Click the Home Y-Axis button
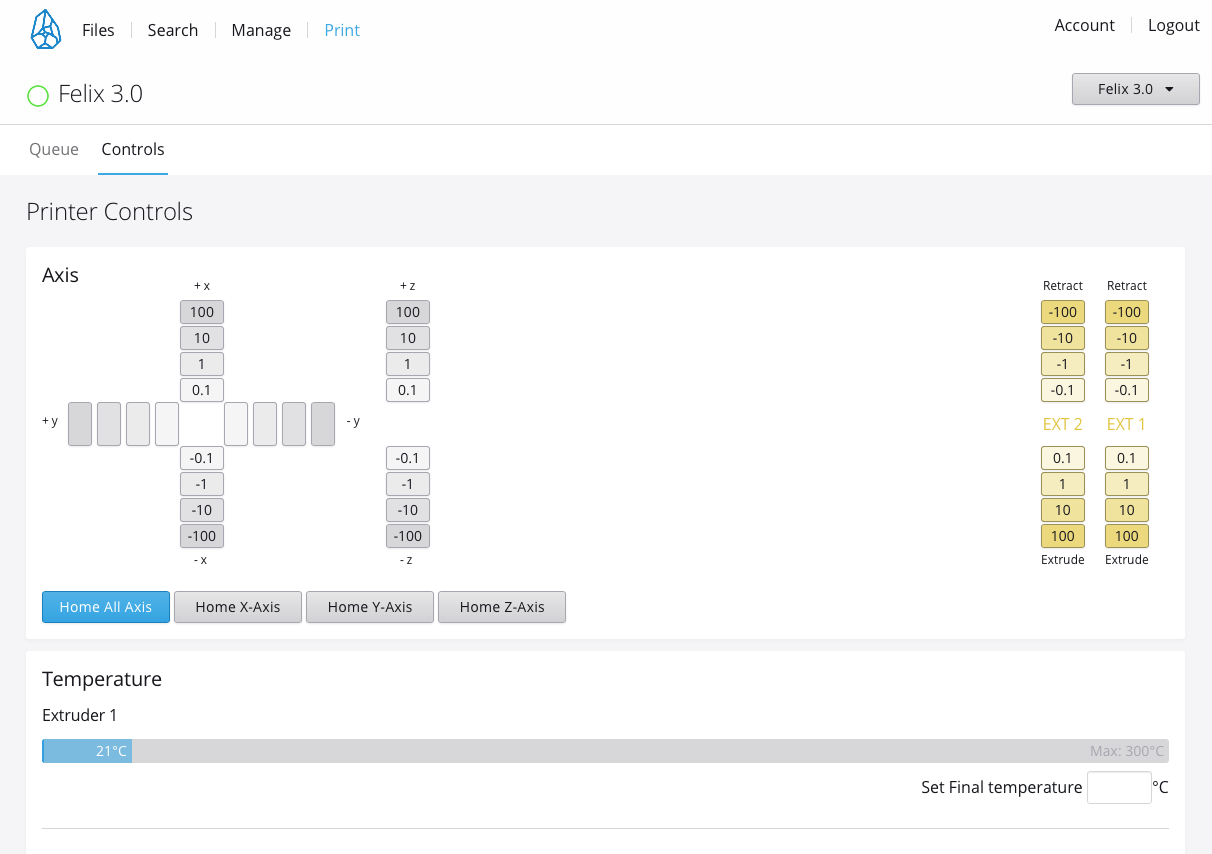Image resolution: width=1212 pixels, height=854 pixels. click(x=370, y=607)
